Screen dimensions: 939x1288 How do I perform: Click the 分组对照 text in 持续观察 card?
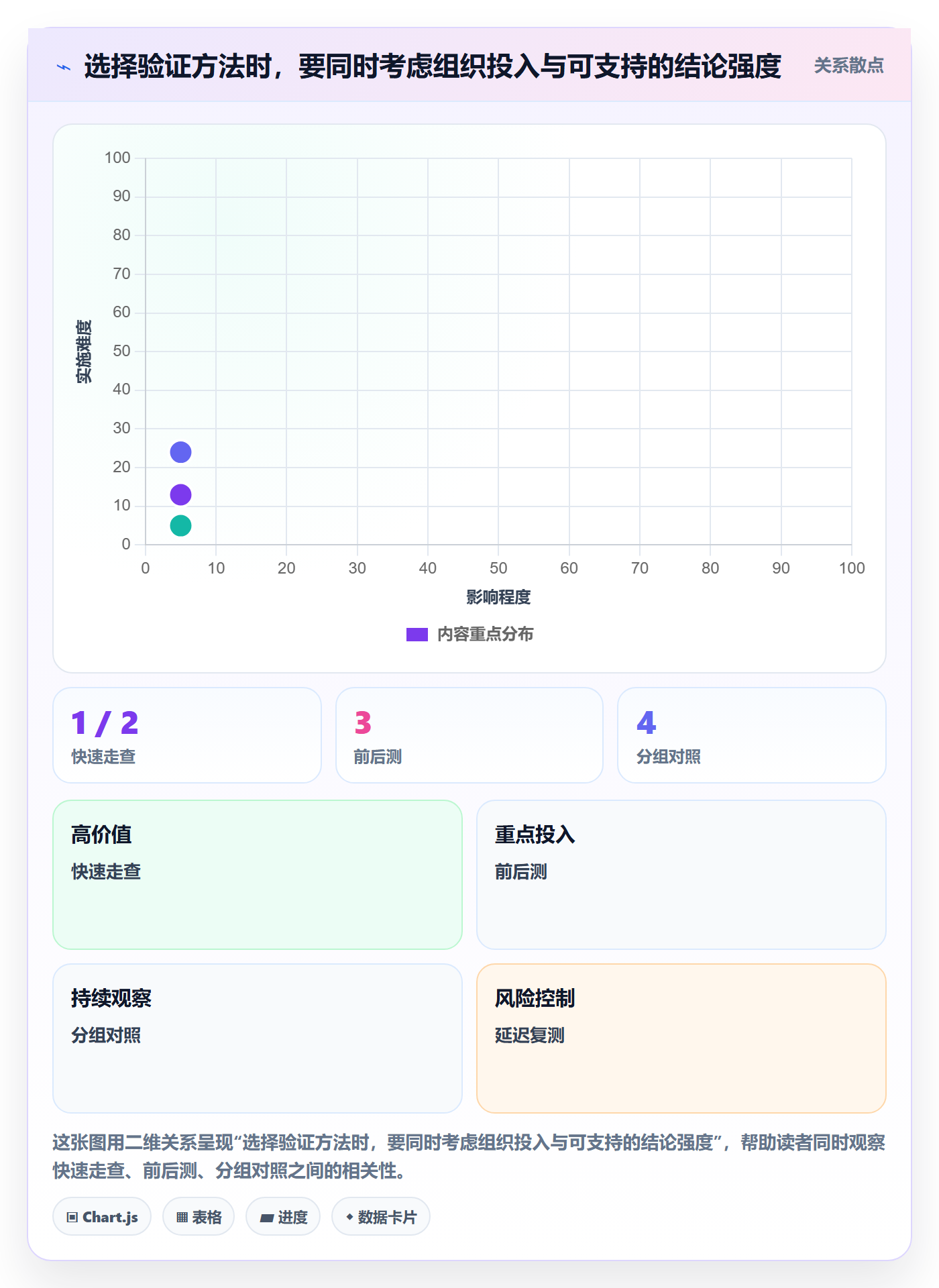[x=106, y=1035]
